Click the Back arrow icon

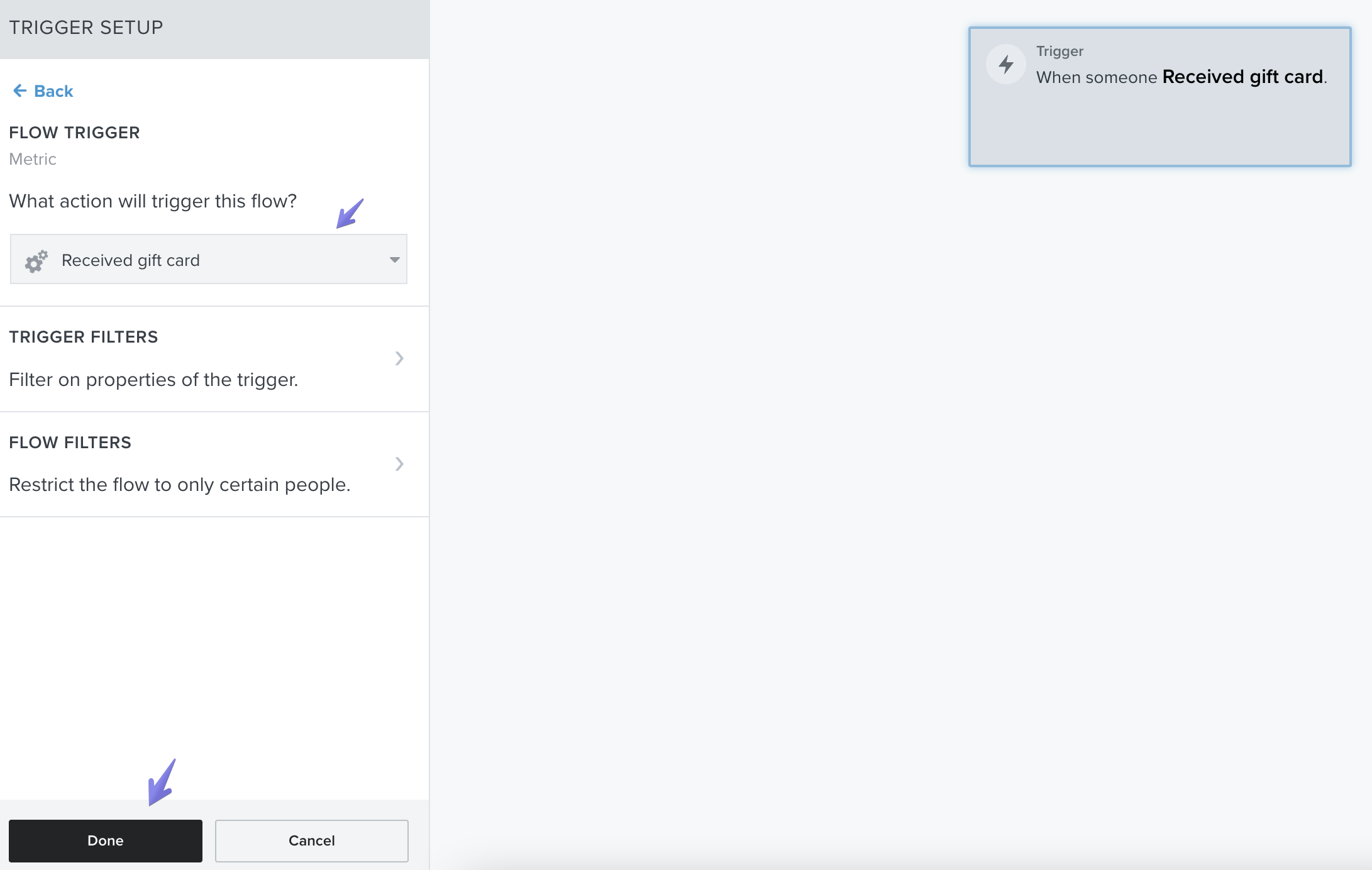click(19, 91)
